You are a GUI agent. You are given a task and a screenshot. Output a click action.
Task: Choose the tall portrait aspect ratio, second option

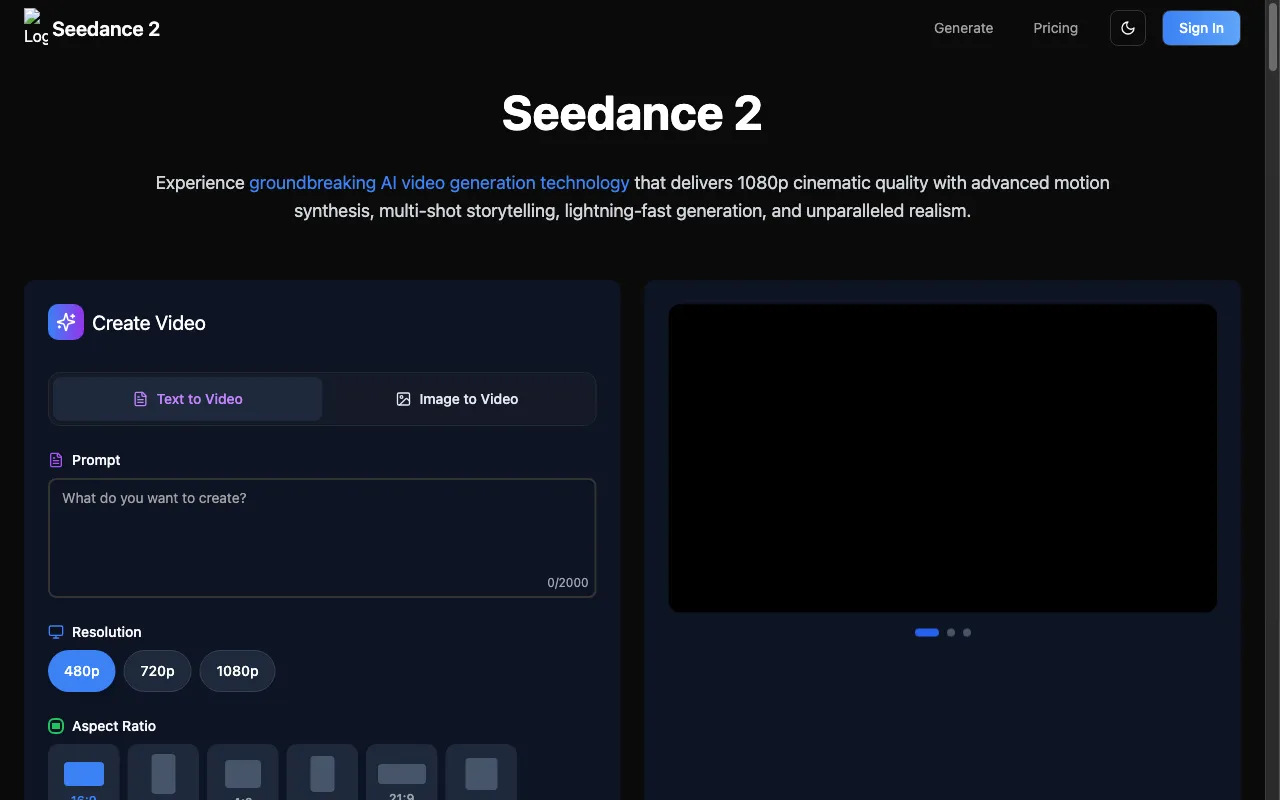click(163, 773)
